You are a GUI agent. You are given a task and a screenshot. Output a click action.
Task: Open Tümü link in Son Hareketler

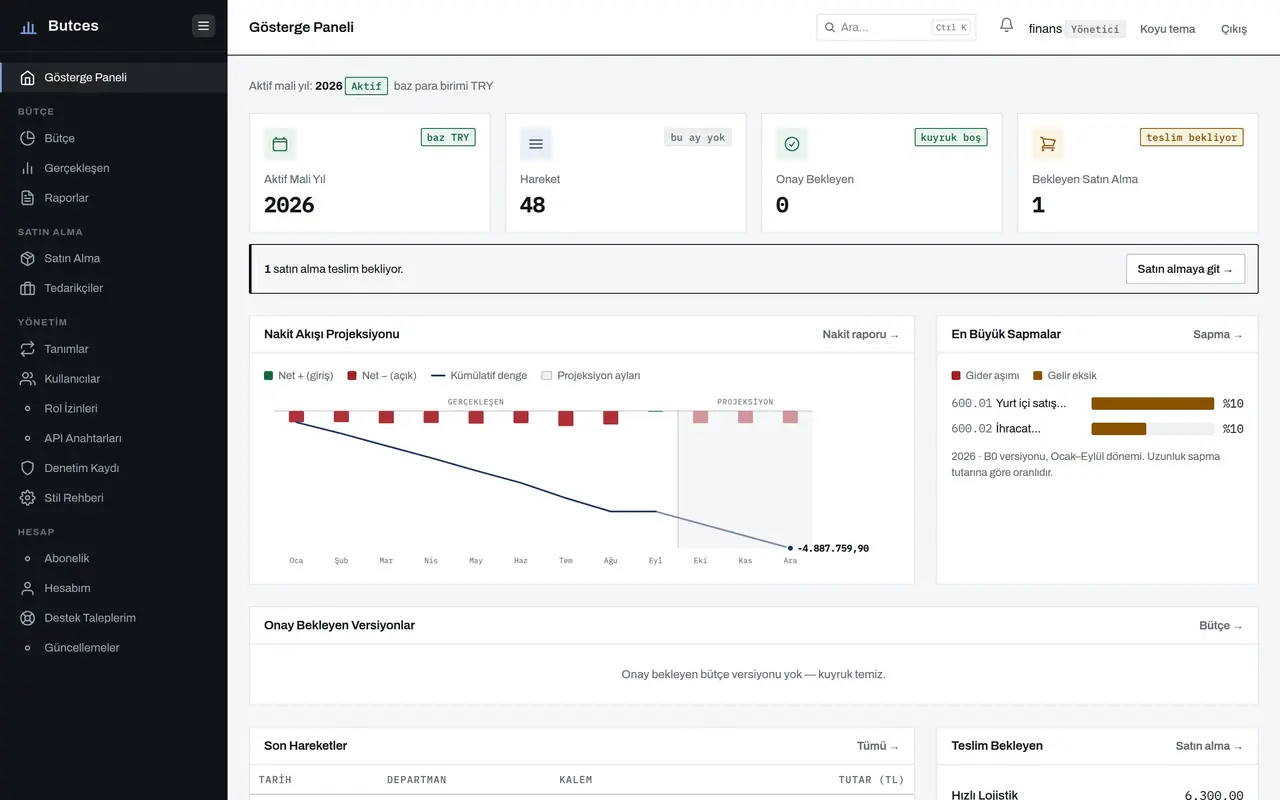[x=878, y=746]
